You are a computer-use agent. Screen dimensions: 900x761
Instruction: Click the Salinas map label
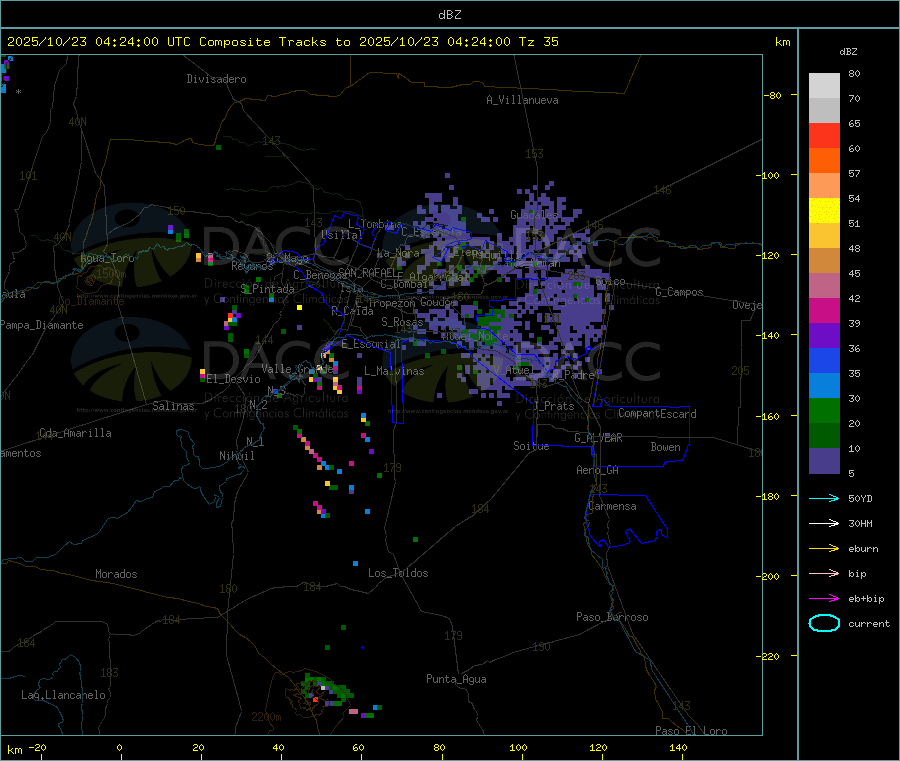[x=173, y=406]
